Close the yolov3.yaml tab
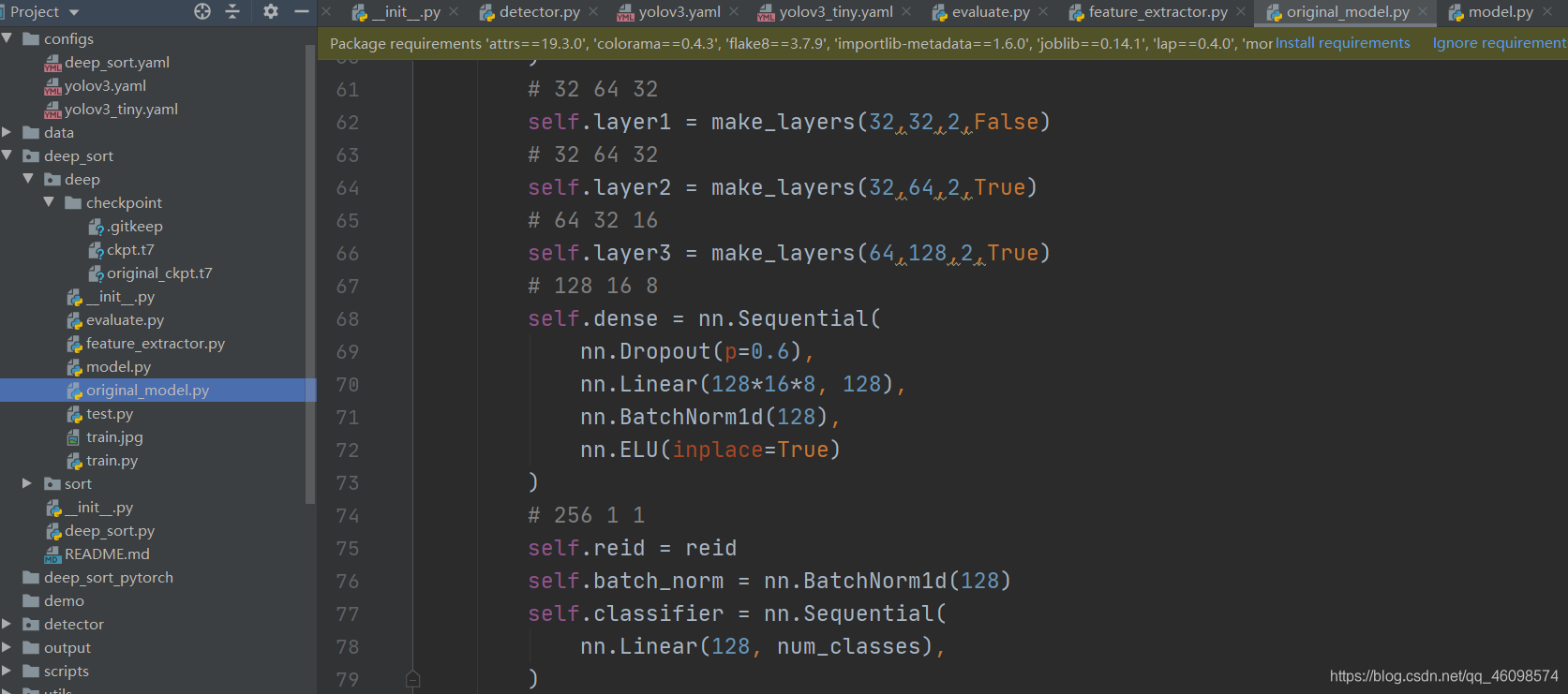 pyautogui.click(x=734, y=11)
